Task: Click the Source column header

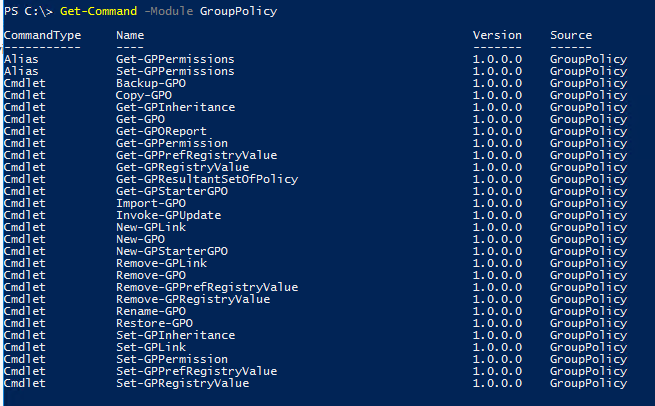Action: point(571,35)
